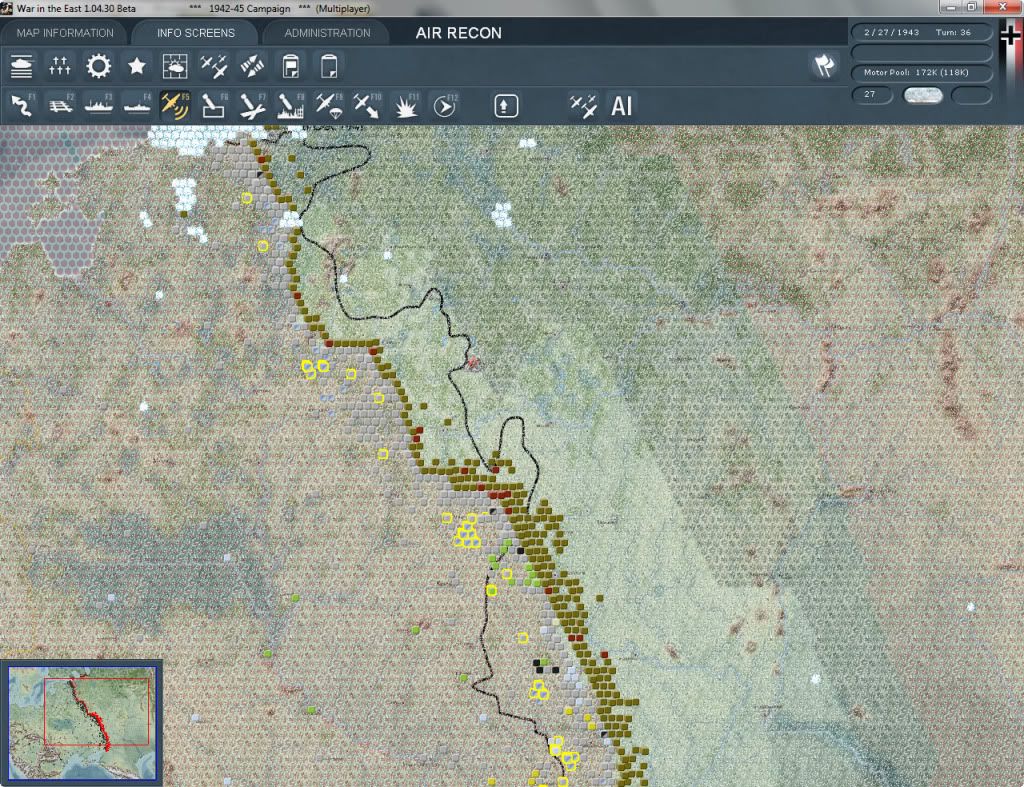Select the F3 naval transport ship icon
Viewport: 1024px width, 787px height.
pyautogui.click(x=99, y=105)
